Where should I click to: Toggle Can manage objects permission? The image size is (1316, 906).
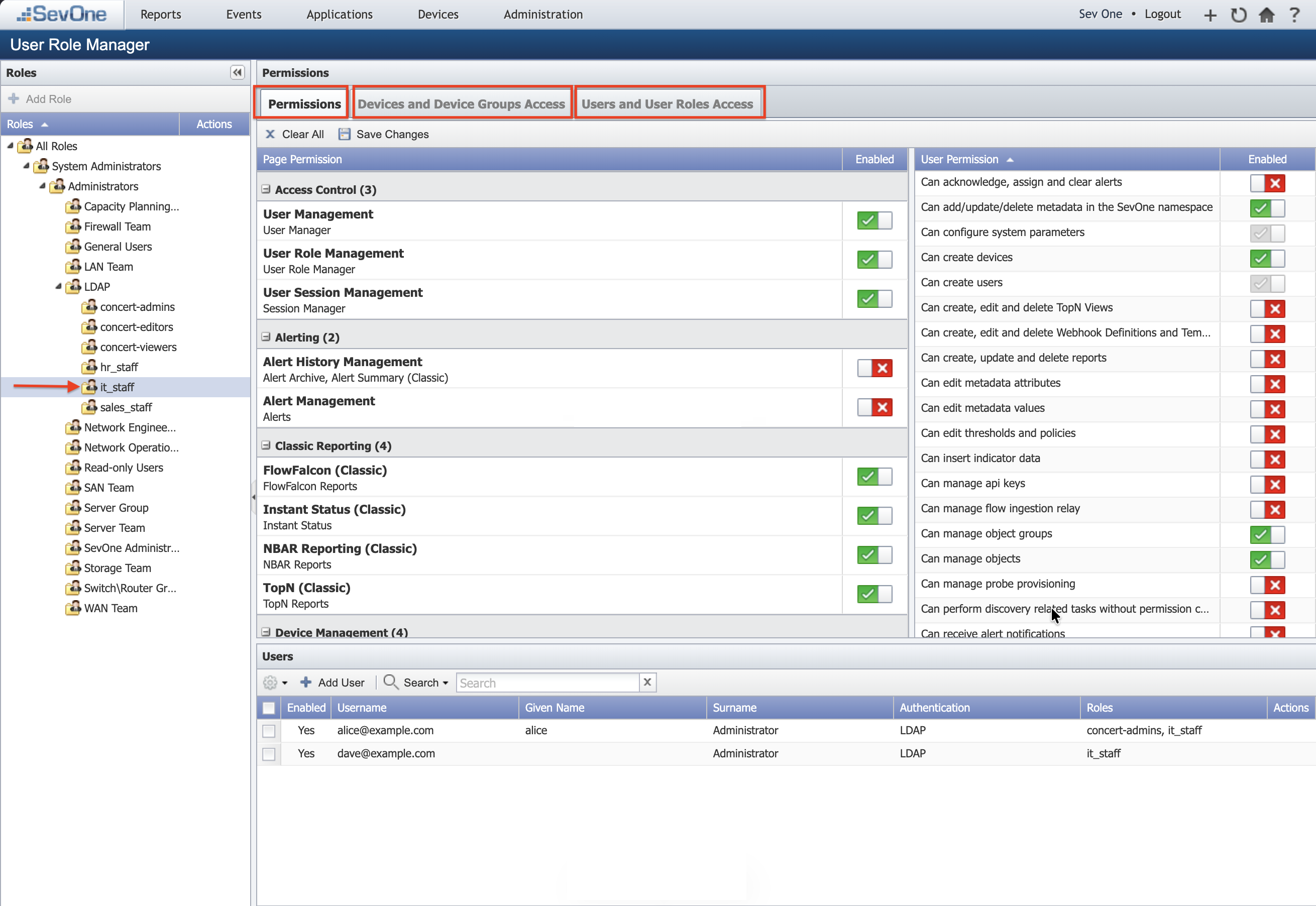[x=1267, y=560]
